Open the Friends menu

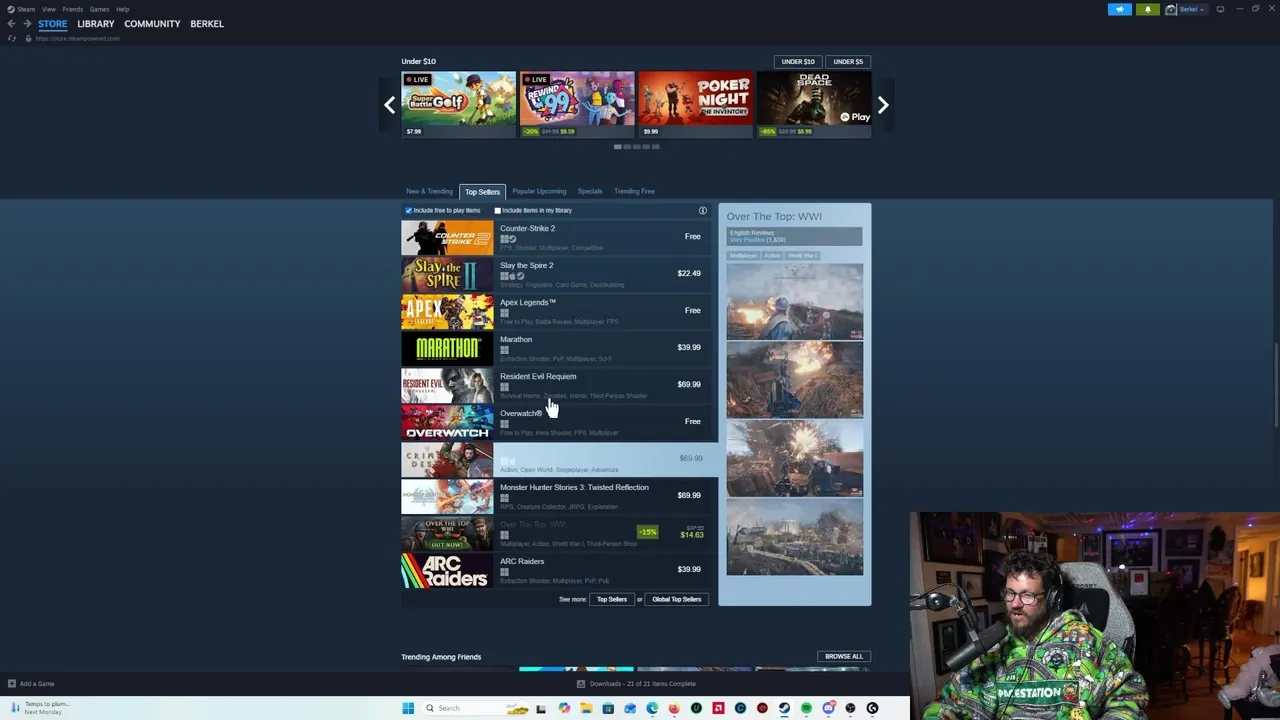pyautogui.click(x=72, y=9)
